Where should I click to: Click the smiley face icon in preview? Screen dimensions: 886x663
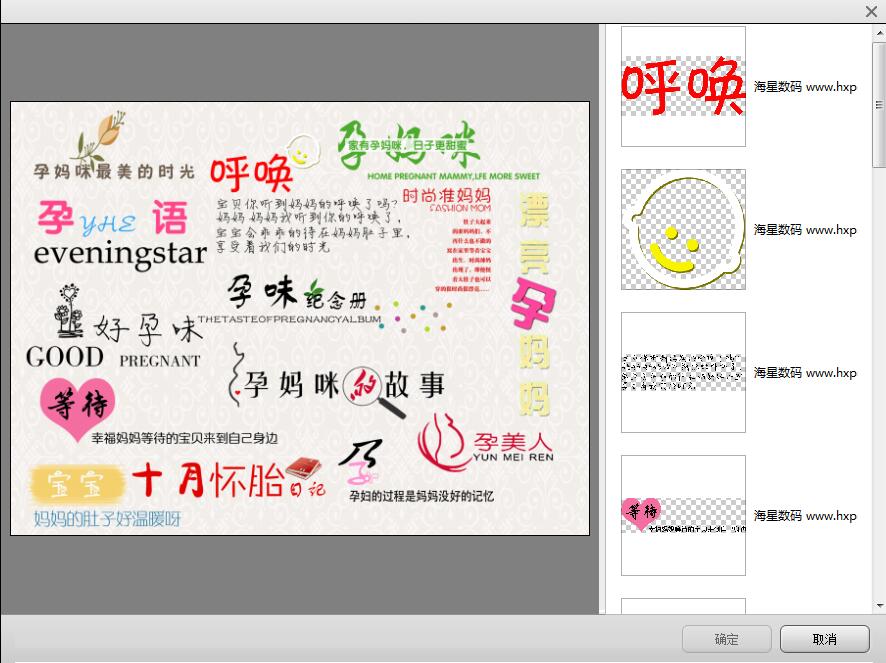[x=301, y=153]
